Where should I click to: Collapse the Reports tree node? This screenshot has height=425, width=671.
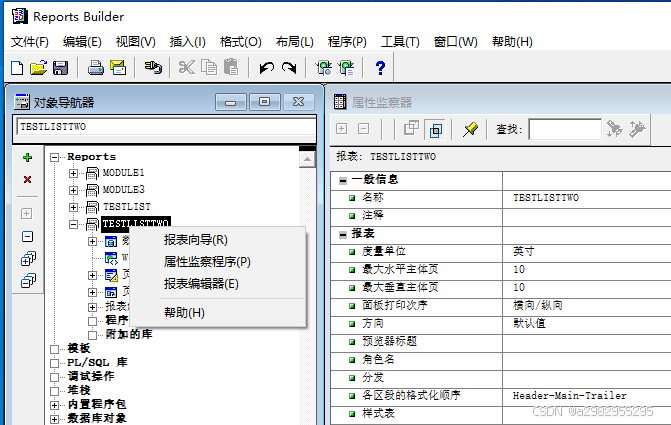click(54, 157)
